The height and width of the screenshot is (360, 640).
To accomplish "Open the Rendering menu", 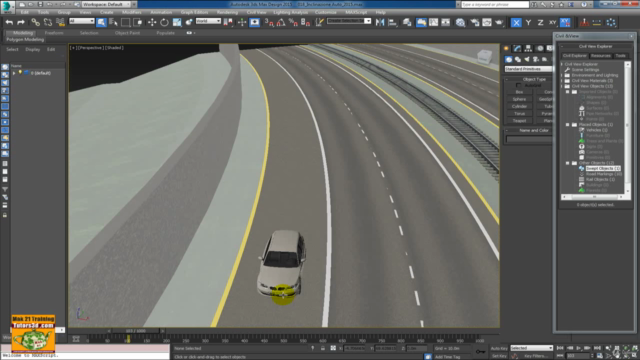I will pos(227,12).
